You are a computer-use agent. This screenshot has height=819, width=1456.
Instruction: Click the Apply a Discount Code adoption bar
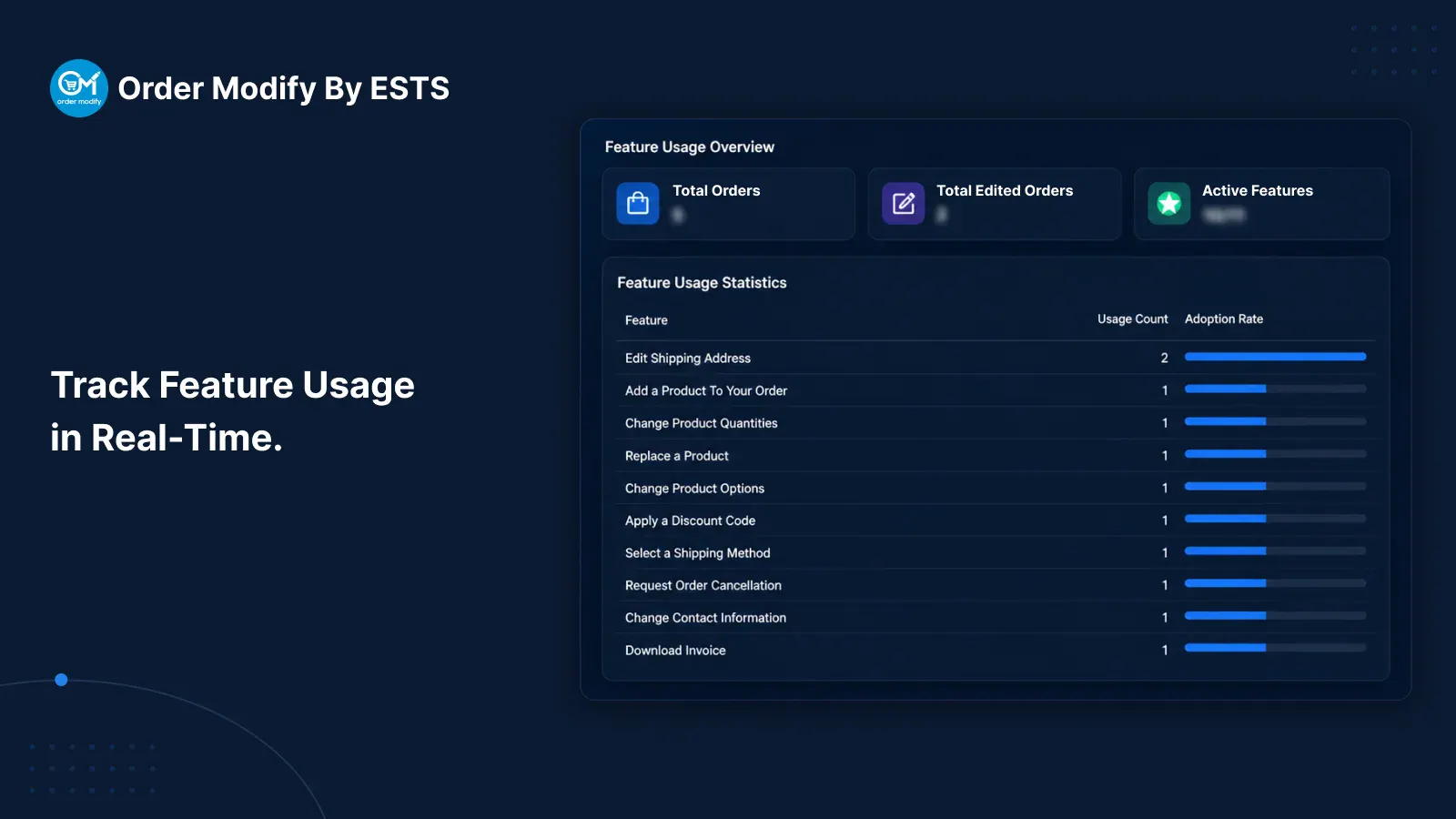coord(1275,519)
